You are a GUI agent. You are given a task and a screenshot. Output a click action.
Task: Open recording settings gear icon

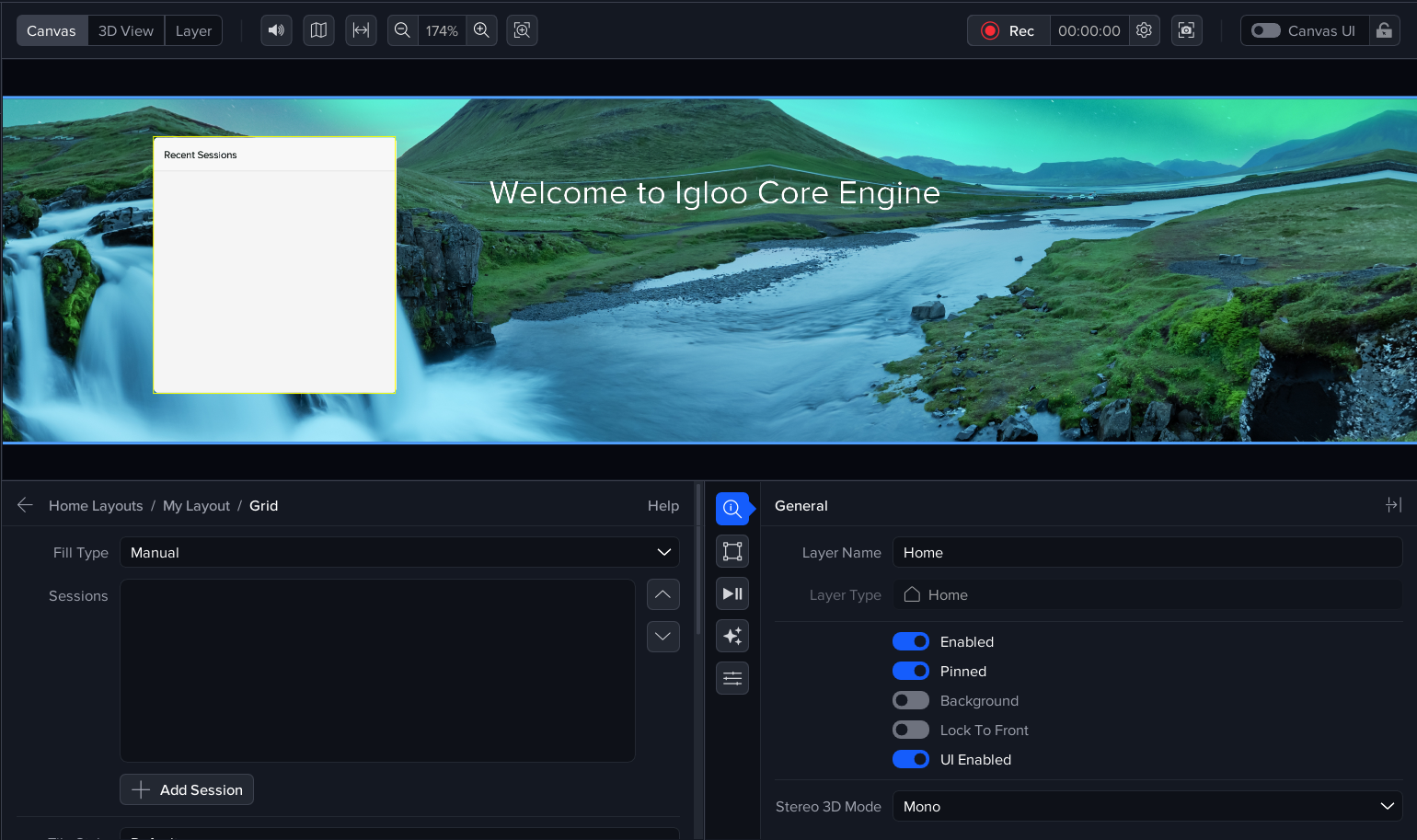tap(1144, 30)
